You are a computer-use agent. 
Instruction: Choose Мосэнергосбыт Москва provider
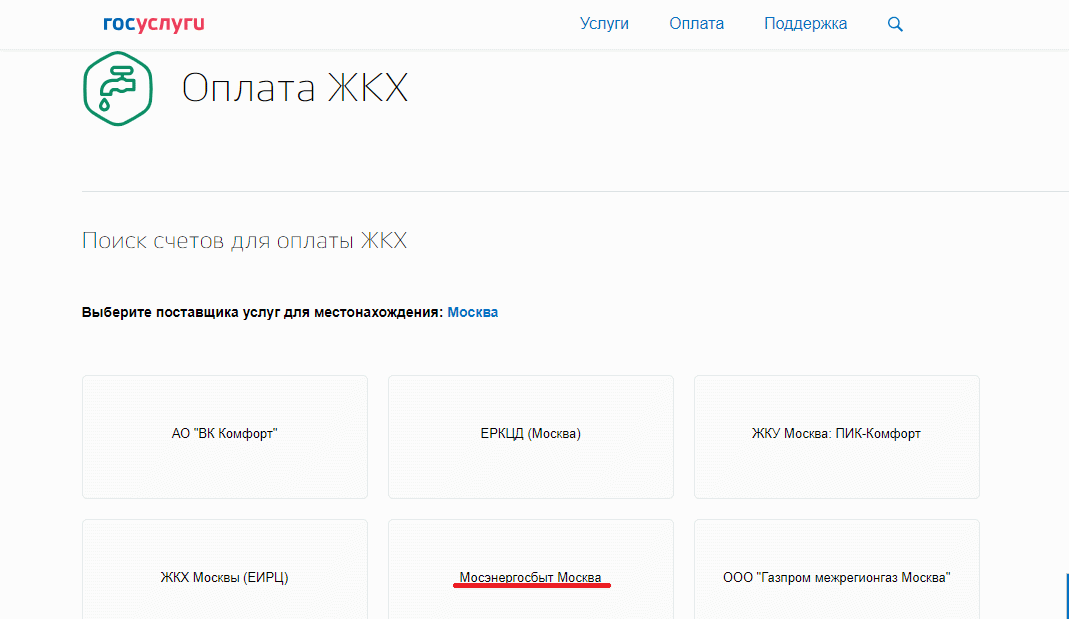tap(530, 577)
